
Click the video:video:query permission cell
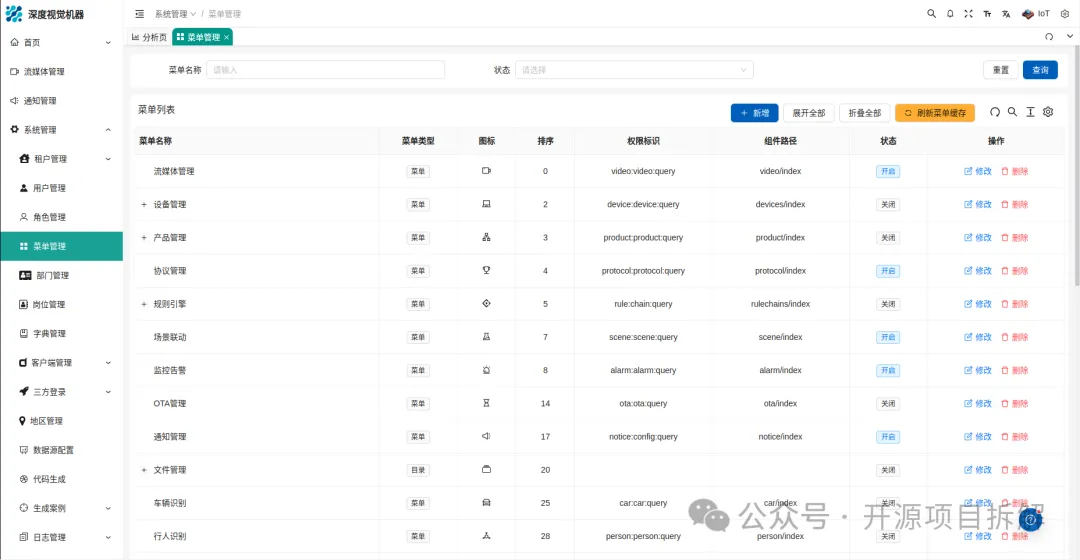(x=643, y=172)
